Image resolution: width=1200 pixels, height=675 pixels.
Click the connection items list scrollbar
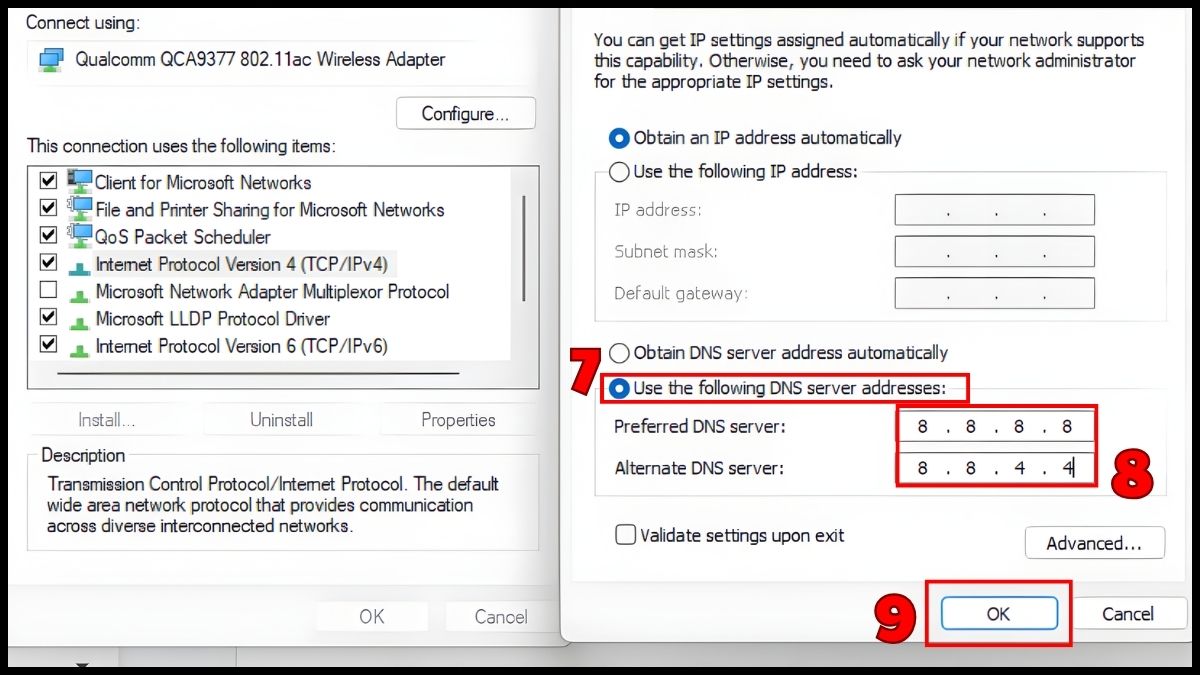click(x=524, y=248)
